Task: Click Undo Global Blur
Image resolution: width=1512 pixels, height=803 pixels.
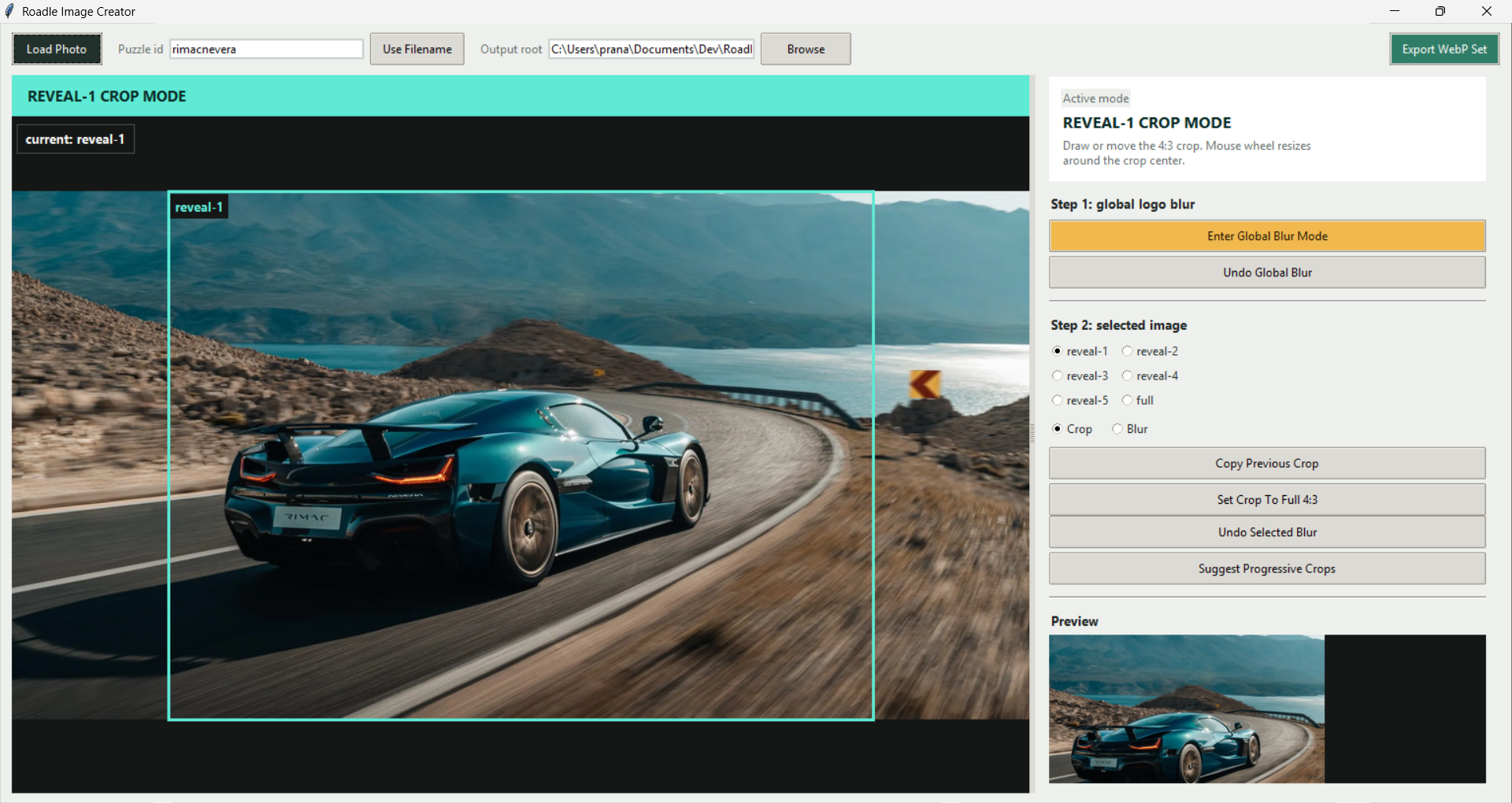Action: (x=1267, y=272)
